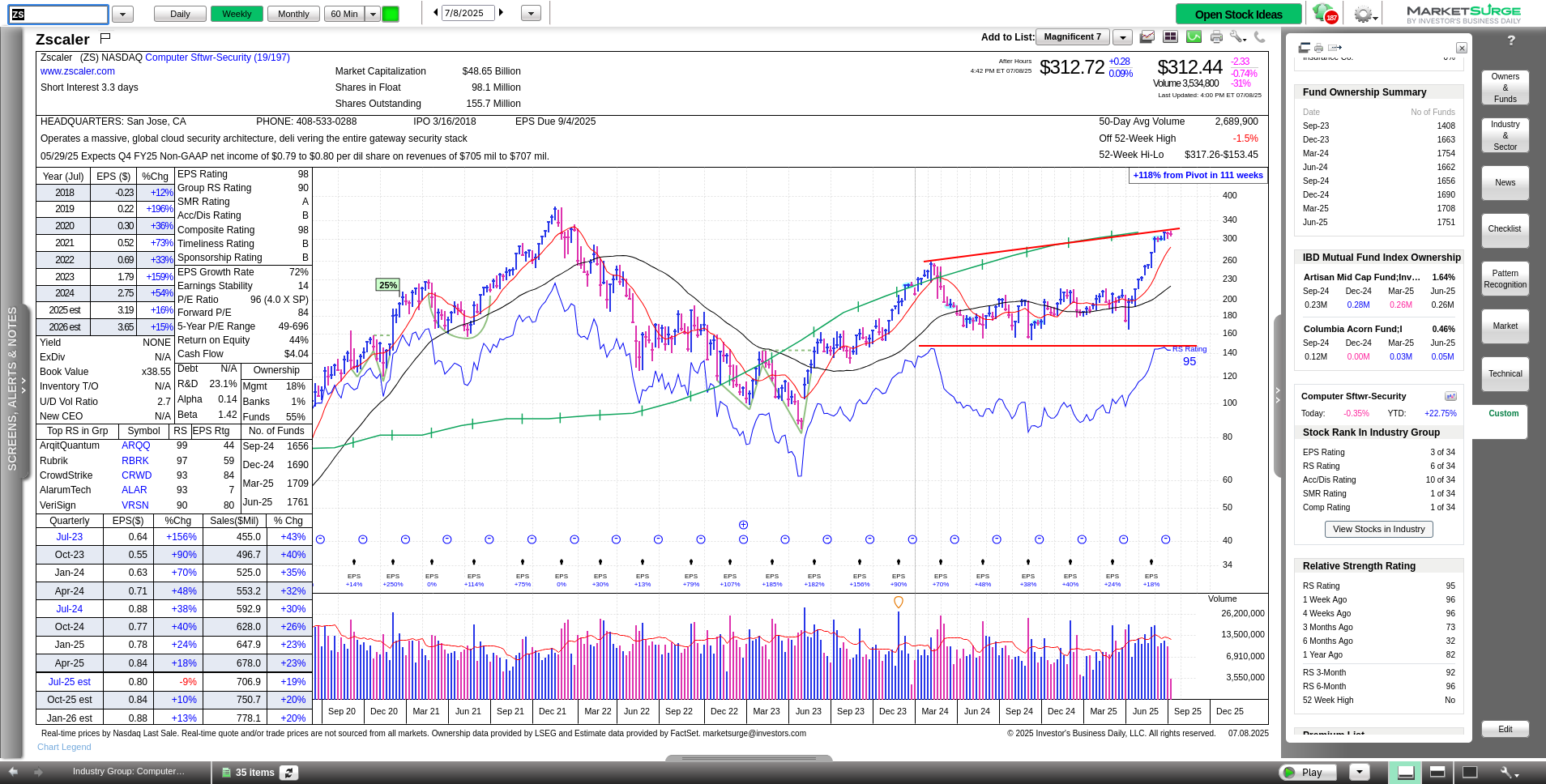The height and width of the screenshot is (784, 1546).
Task: Open Chart Legend link
Action: point(64,747)
